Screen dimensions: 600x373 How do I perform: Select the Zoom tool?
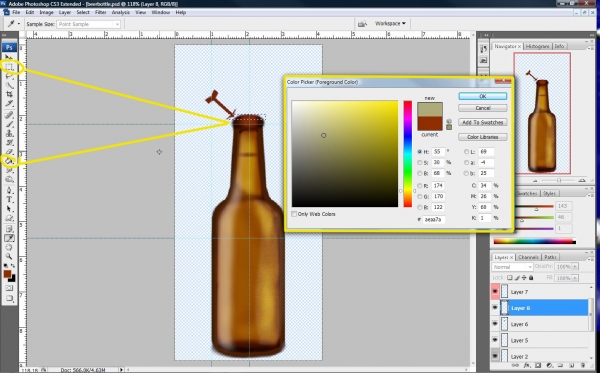pos(9,257)
